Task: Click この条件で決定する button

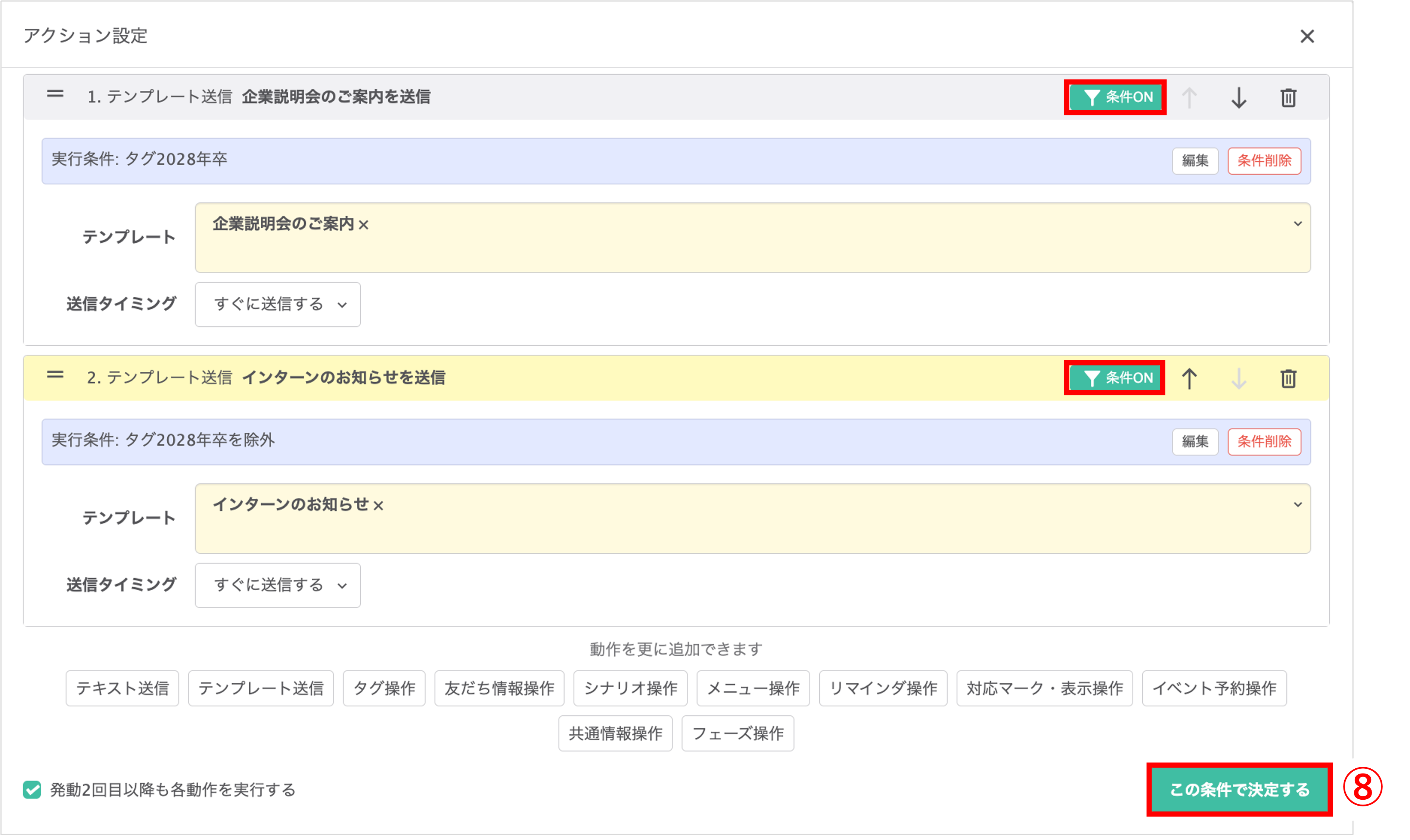Action: pyautogui.click(x=1239, y=790)
